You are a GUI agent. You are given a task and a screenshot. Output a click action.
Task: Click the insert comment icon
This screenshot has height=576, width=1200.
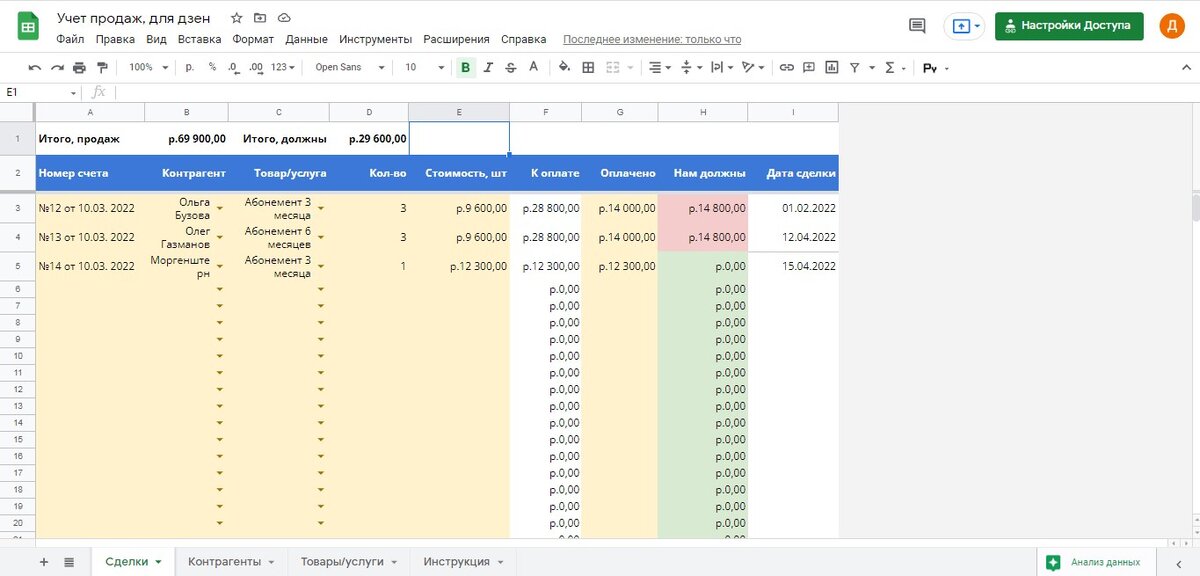click(x=810, y=67)
